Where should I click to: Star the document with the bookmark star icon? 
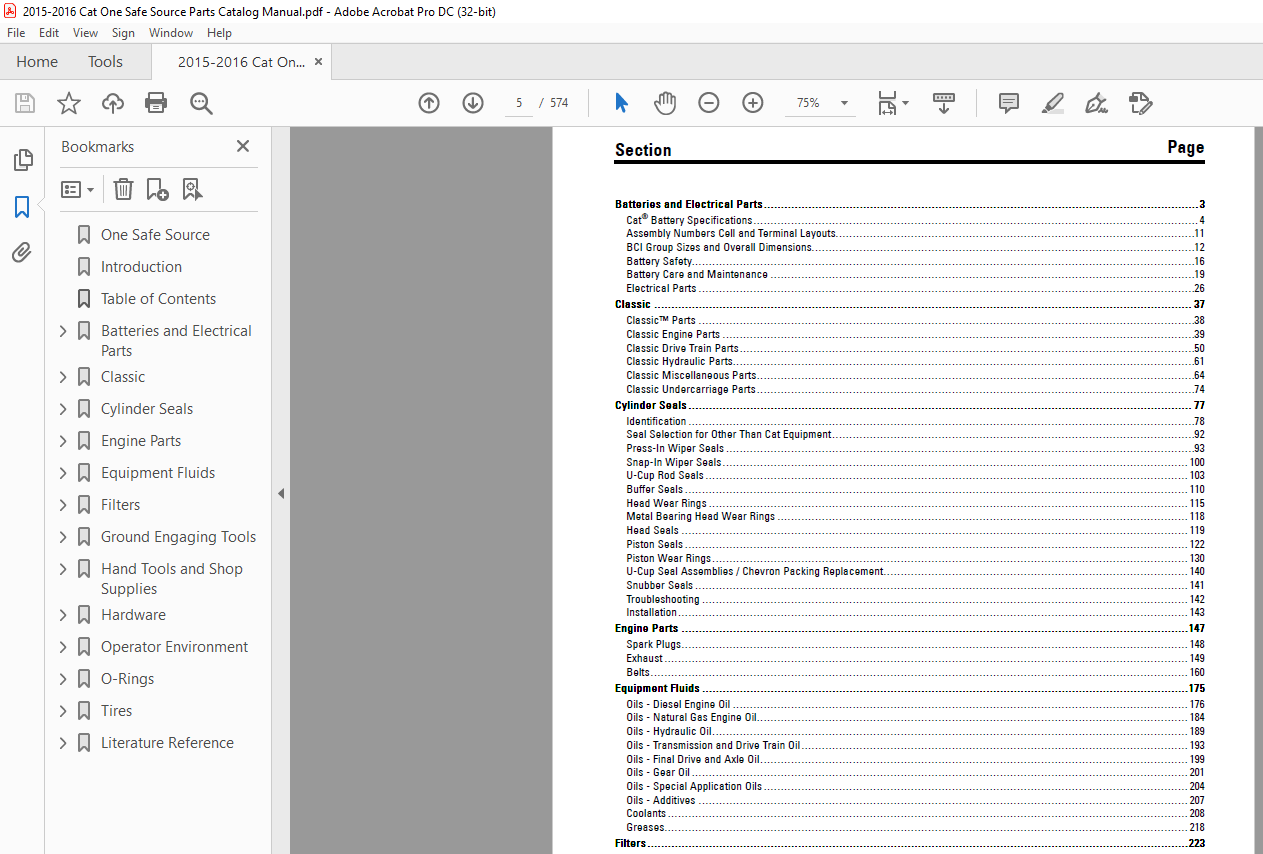pyautogui.click(x=69, y=103)
